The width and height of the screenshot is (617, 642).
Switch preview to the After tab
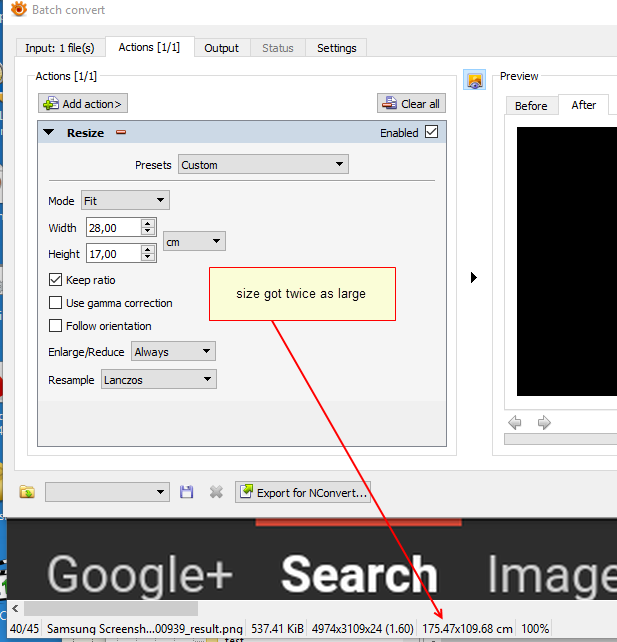583,105
